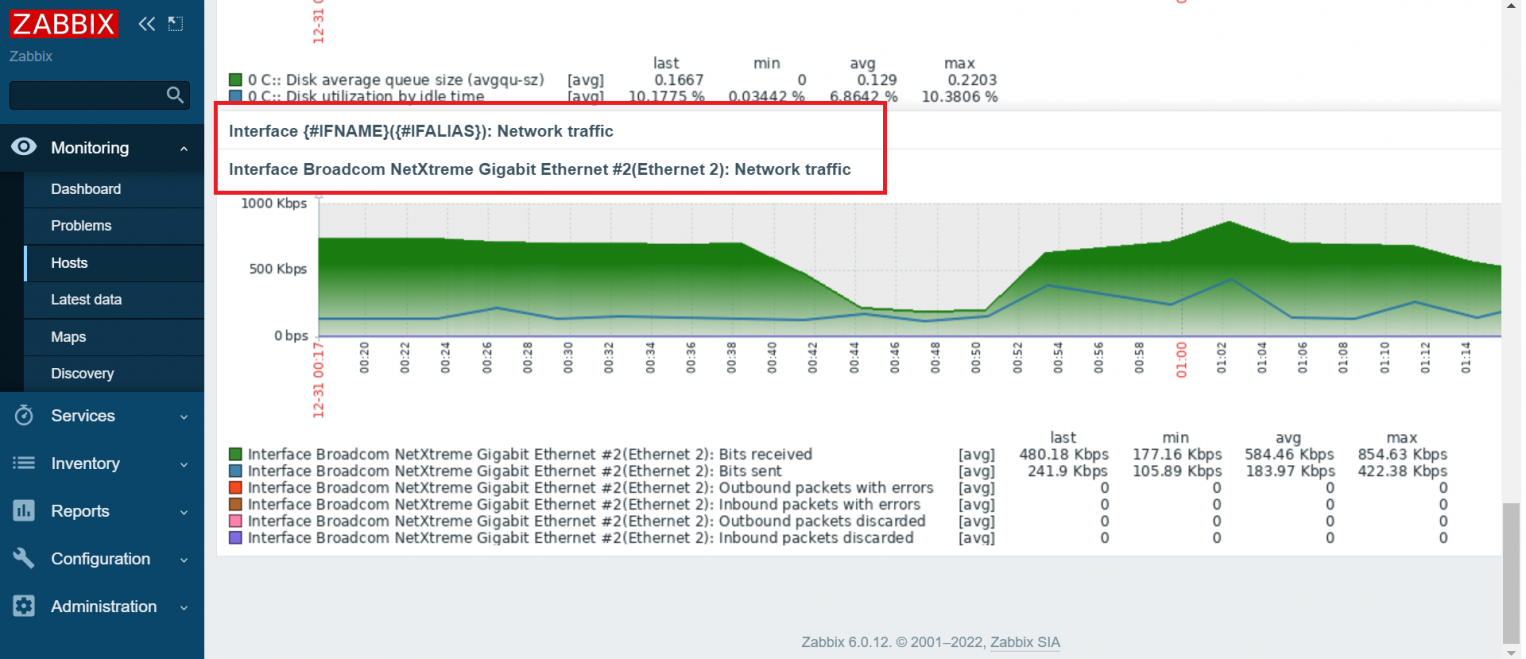
Task: Click the network traffic graph area
Action: click(x=910, y=270)
